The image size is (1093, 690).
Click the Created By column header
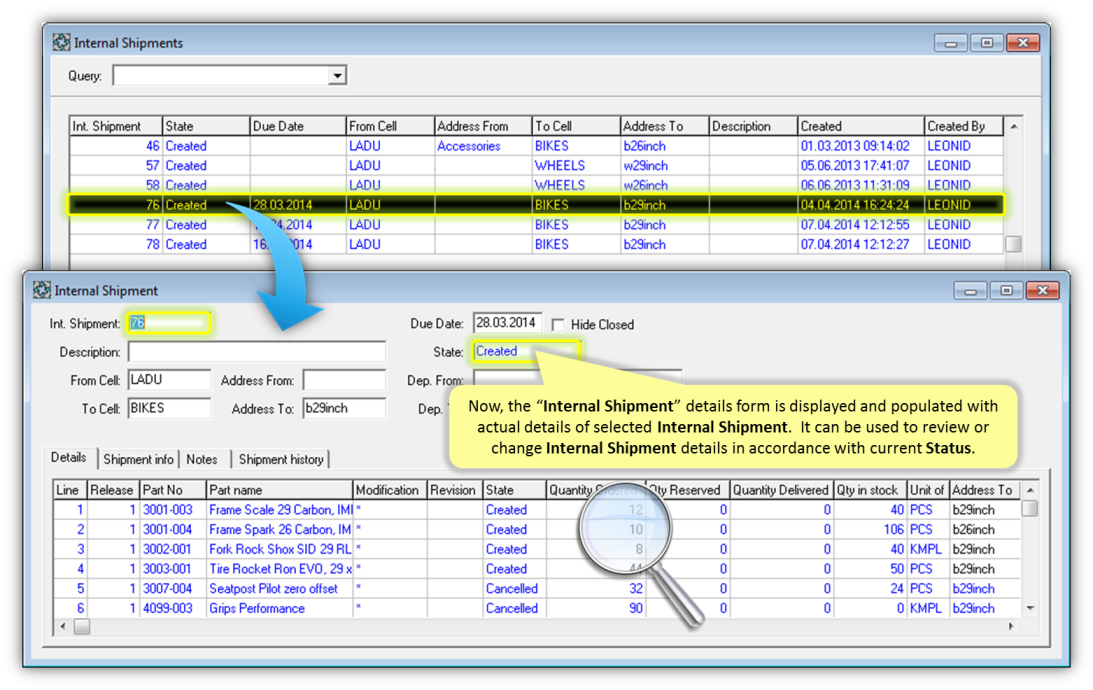click(x=960, y=125)
